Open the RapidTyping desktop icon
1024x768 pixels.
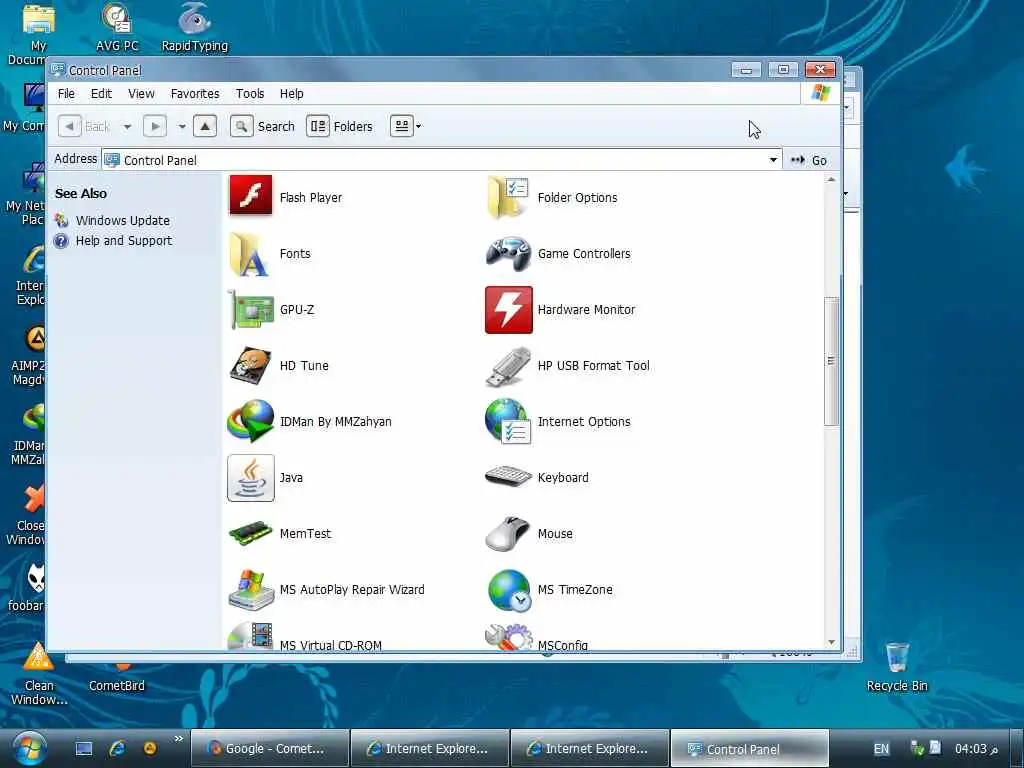195,27
